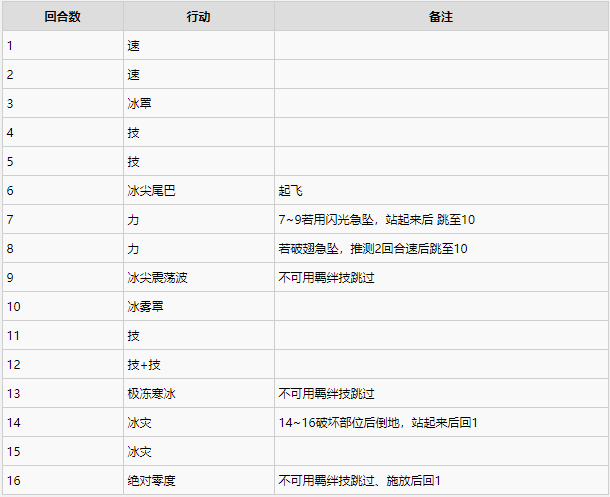This screenshot has width=610, height=497.
Task: Click round number 16 in 回合数 column
Action: (13, 481)
